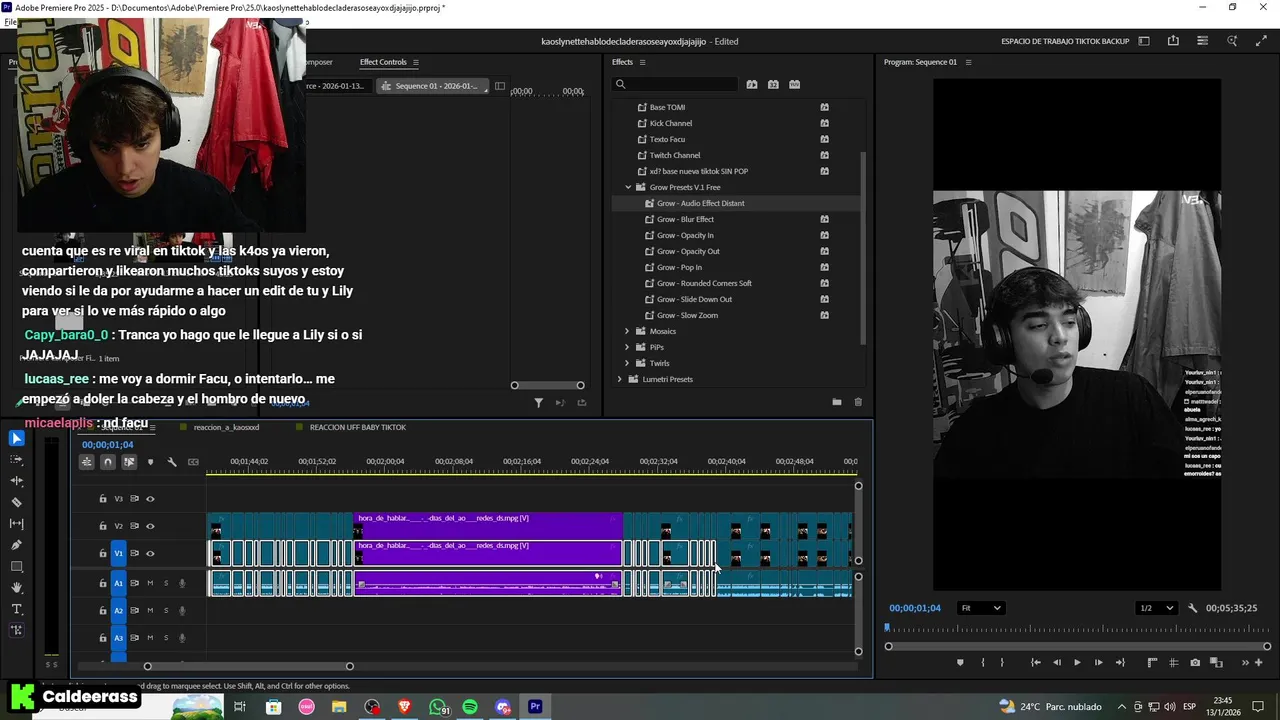This screenshot has height=720, width=1280.
Task: Switch to the Effect Controls tab
Action: point(383,62)
